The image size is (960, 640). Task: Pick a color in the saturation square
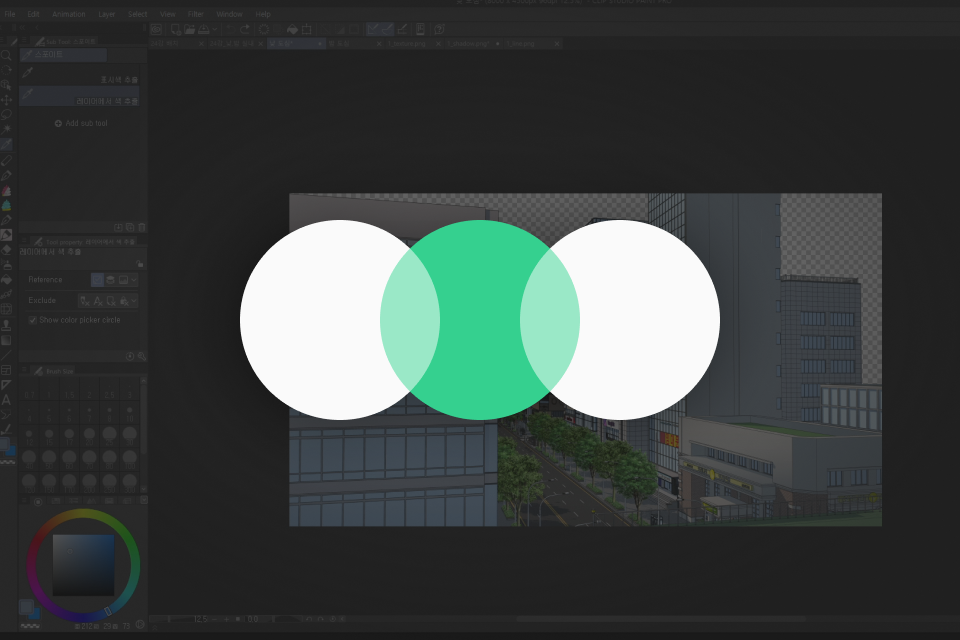pos(83,565)
